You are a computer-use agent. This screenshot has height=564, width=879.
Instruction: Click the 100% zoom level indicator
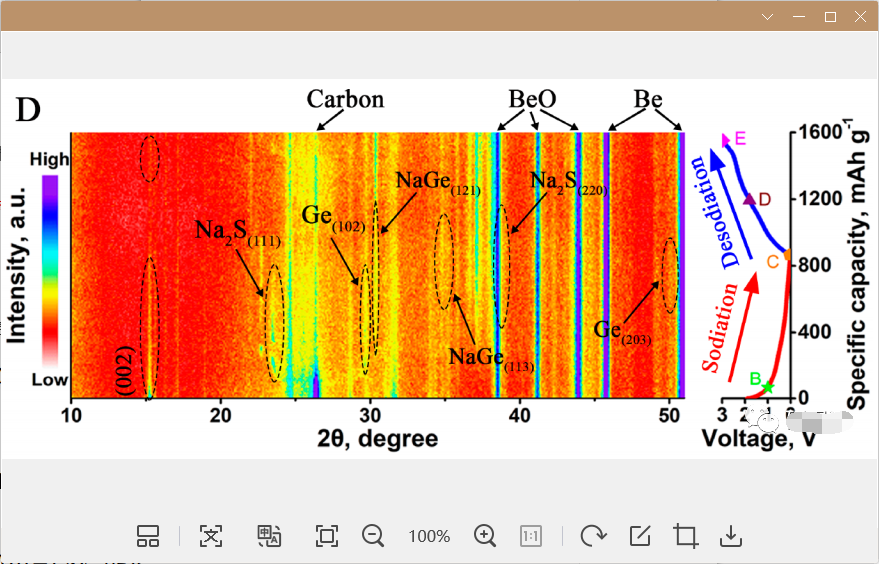click(x=429, y=537)
